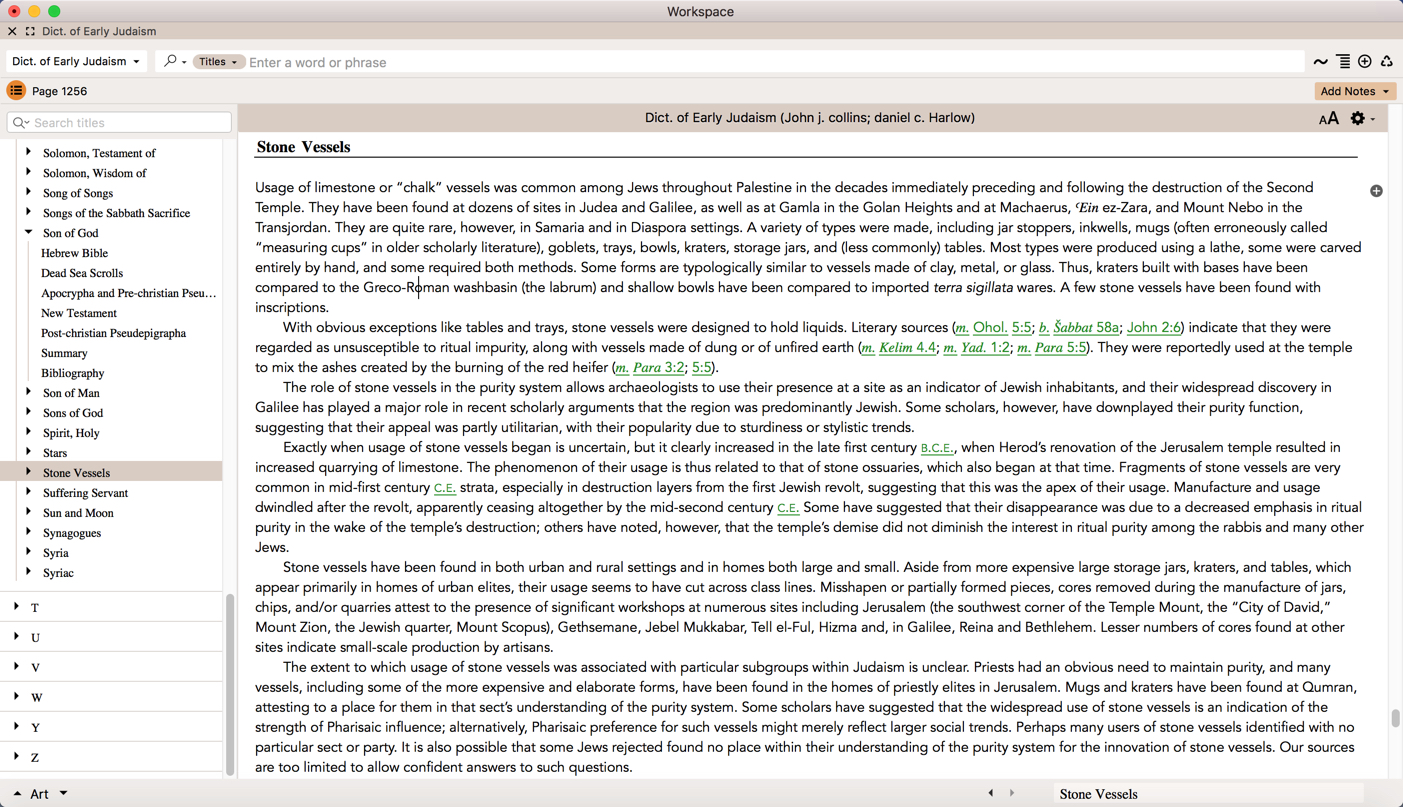Expand Songs of the Sabbath Sacrifice entry

28,212
